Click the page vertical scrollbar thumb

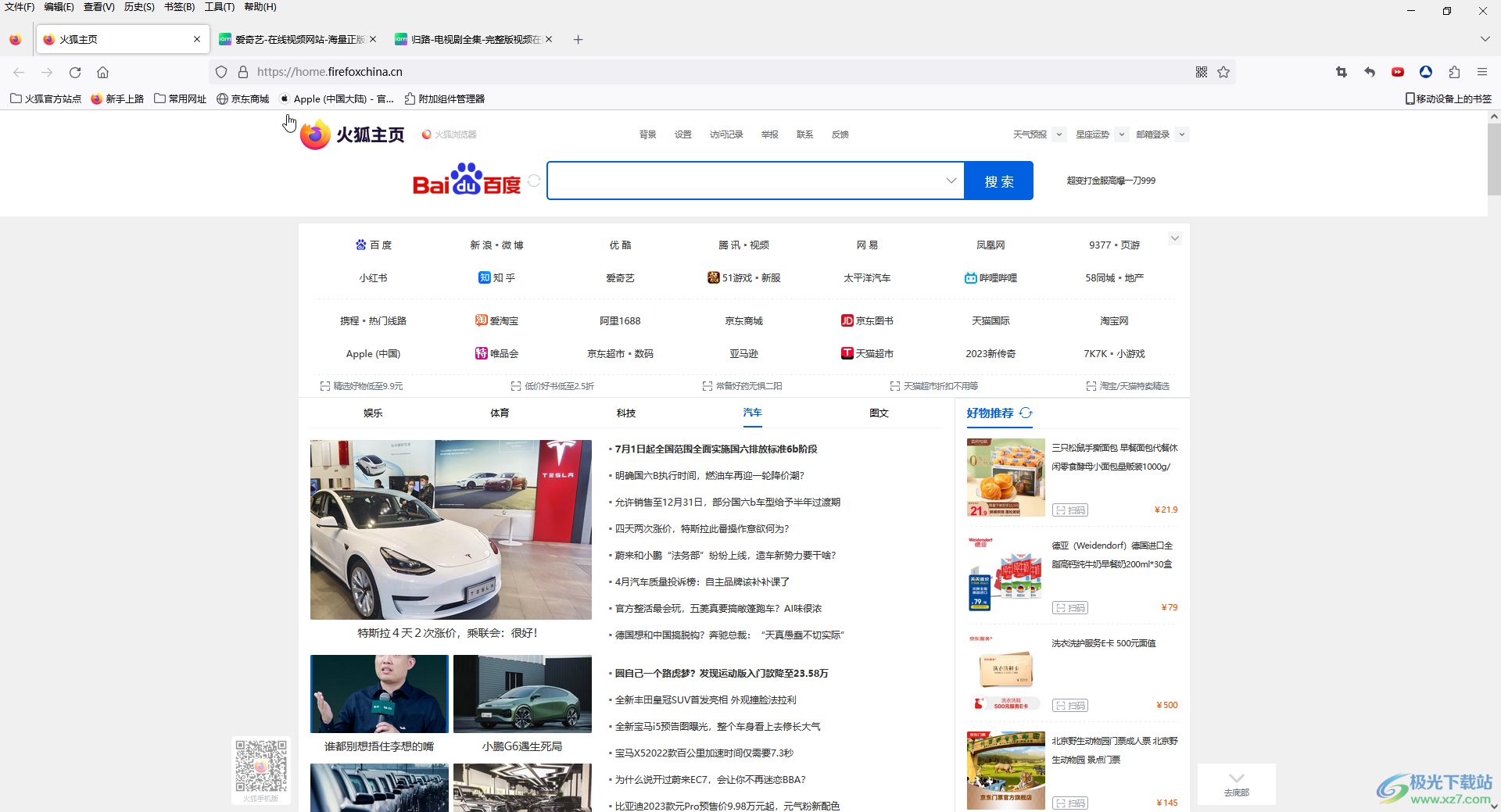point(1494,159)
